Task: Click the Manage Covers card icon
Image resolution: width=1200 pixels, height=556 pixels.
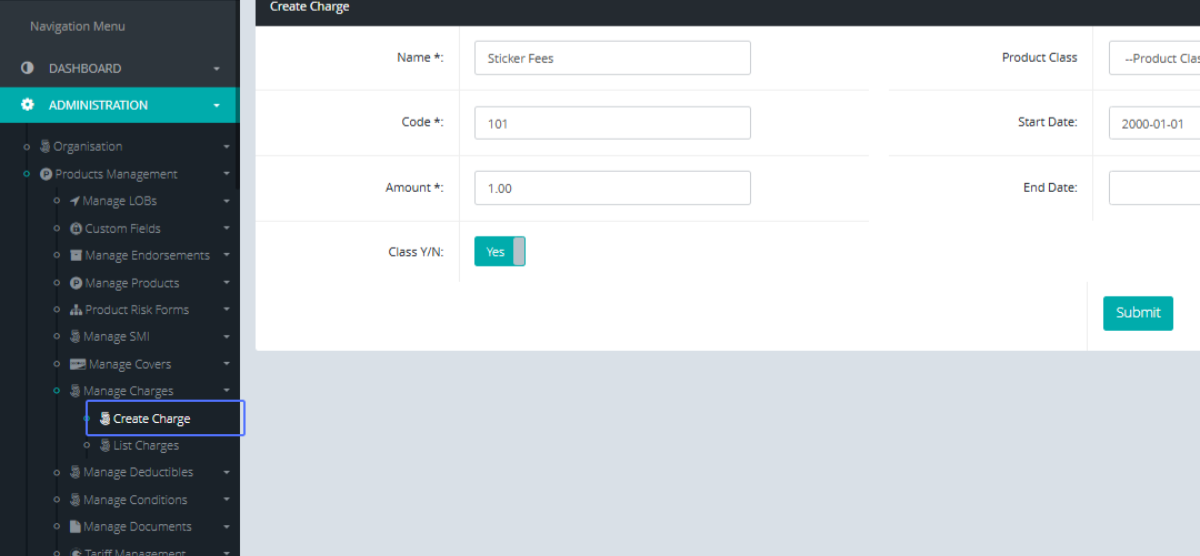Action: point(77,364)
